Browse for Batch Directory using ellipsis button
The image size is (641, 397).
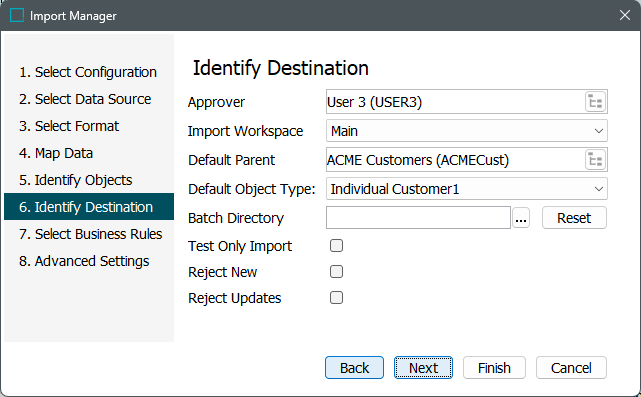pos(521,218)
